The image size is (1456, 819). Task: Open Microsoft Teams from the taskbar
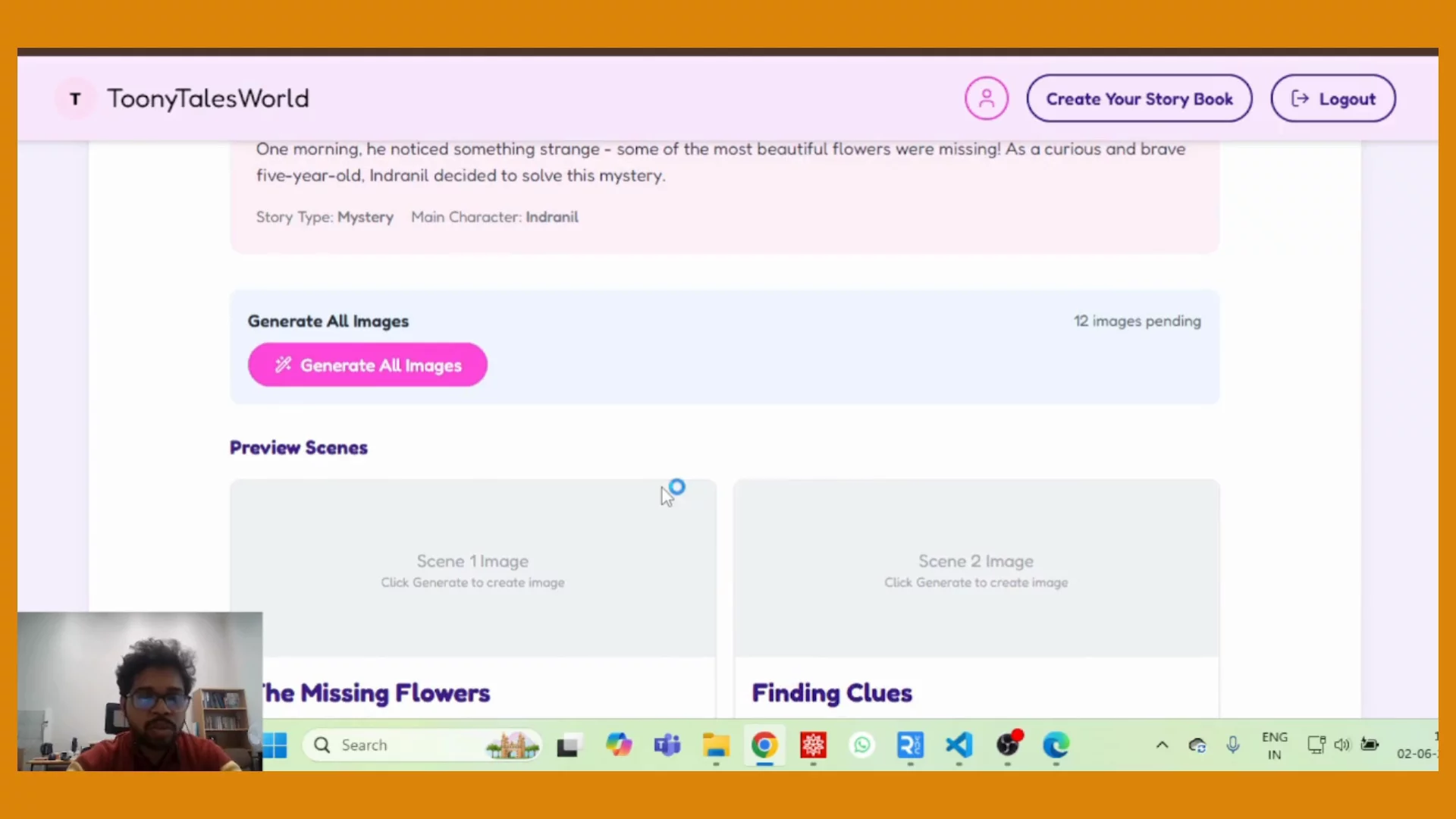click(x=667, y=745)
